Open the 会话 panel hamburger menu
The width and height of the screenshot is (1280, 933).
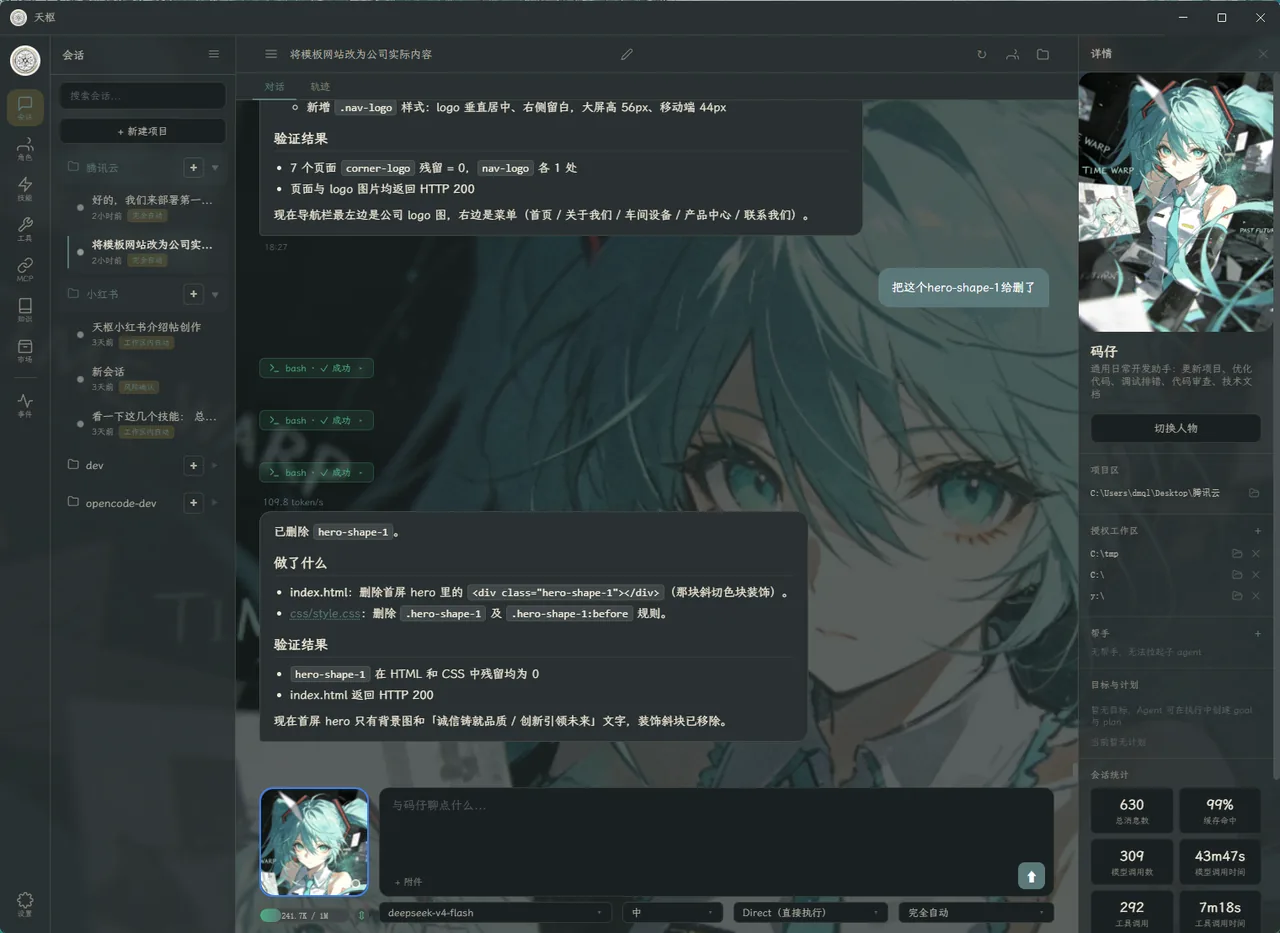click(213, 54)
